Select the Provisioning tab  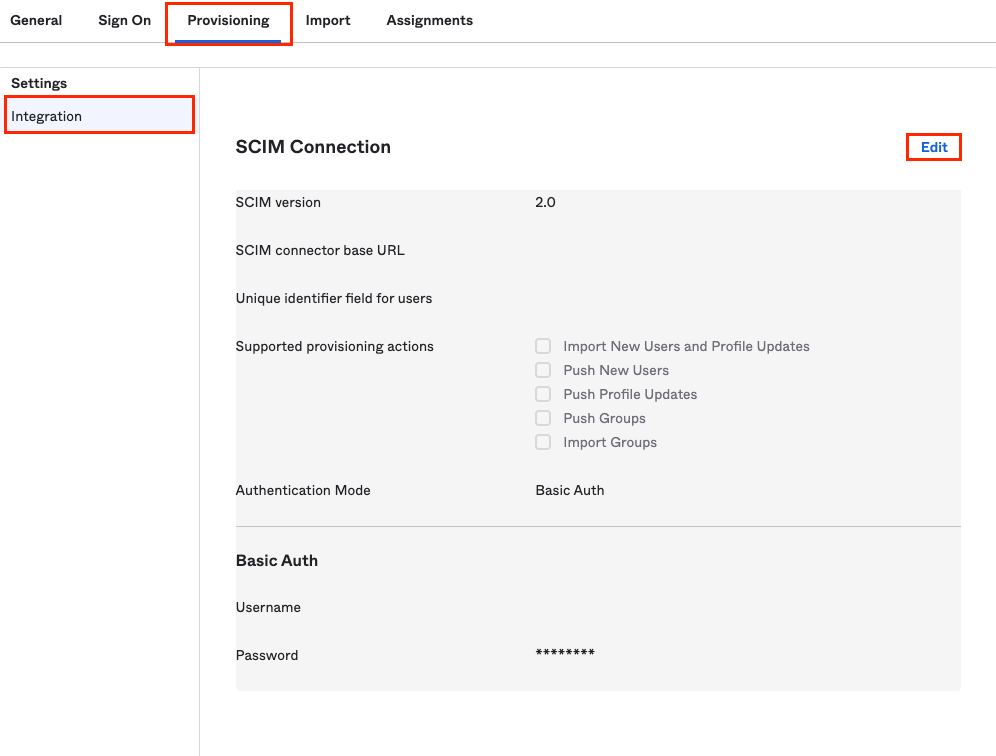click(228, 20)
